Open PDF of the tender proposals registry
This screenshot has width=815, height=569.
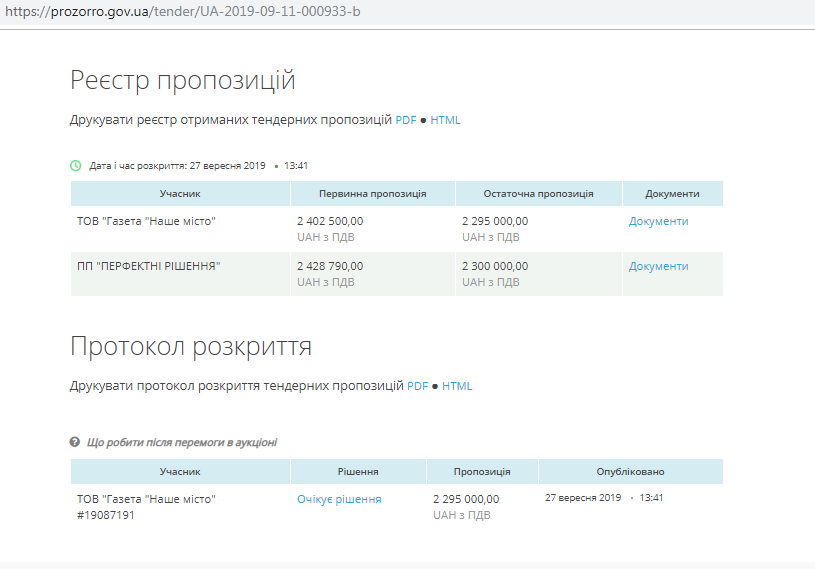(x=405, y=120)
